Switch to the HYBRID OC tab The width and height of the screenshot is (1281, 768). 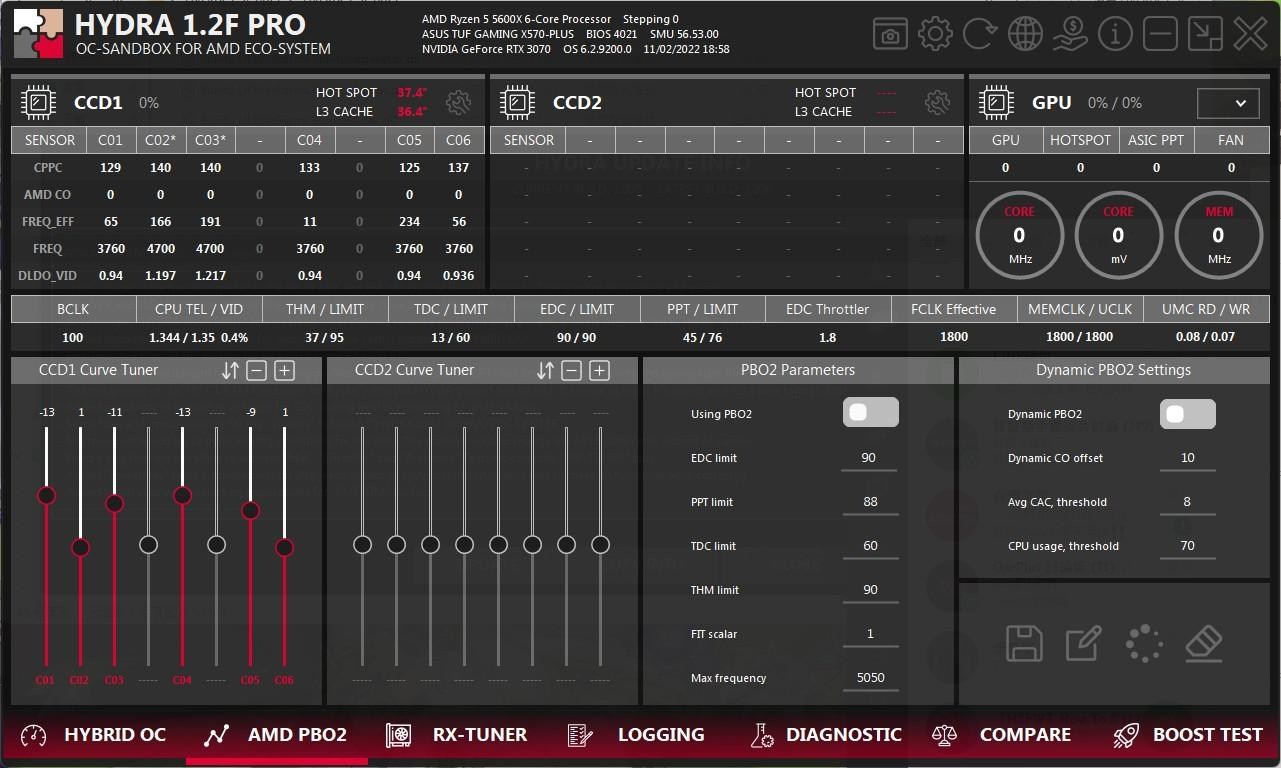point(94,735)
